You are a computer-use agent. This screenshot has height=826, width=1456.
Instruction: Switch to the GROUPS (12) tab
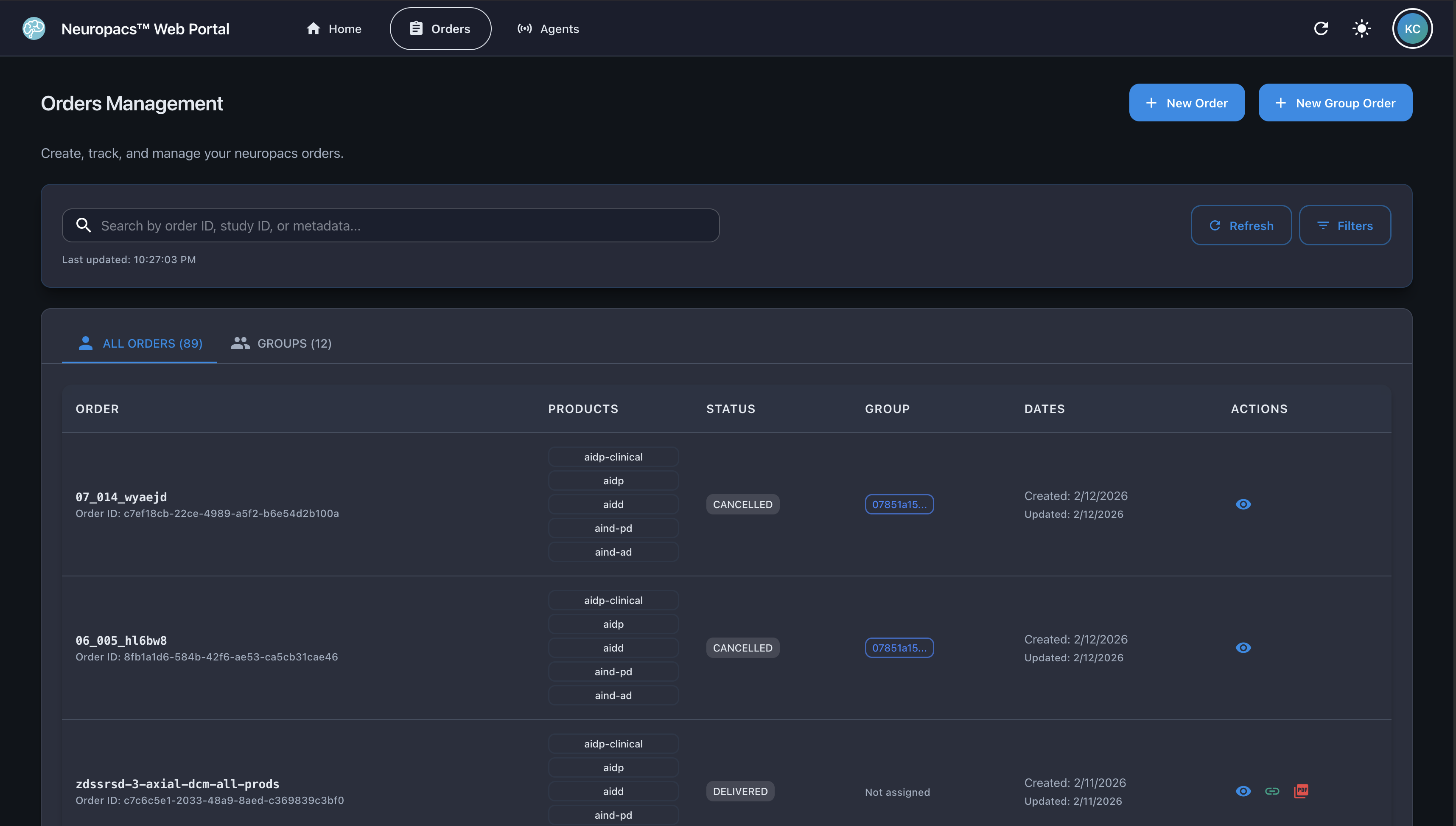pyautogui.click(x=281, y=343)
